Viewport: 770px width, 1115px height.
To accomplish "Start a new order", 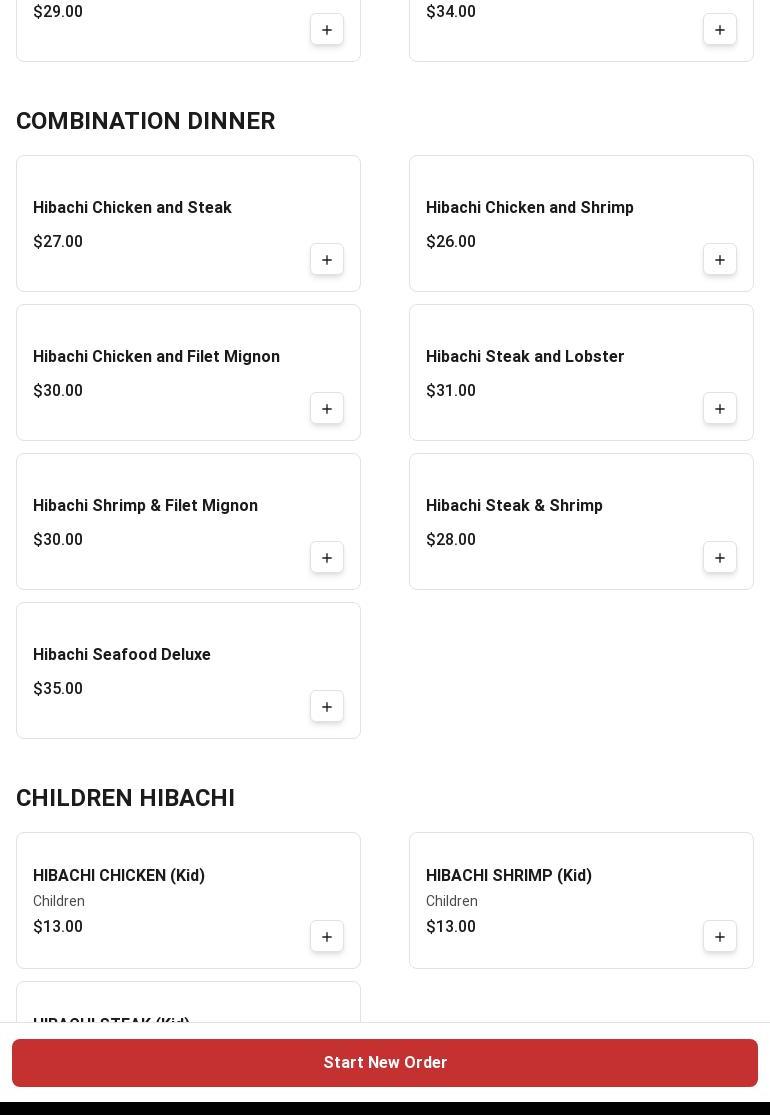I will (385, 1062).
